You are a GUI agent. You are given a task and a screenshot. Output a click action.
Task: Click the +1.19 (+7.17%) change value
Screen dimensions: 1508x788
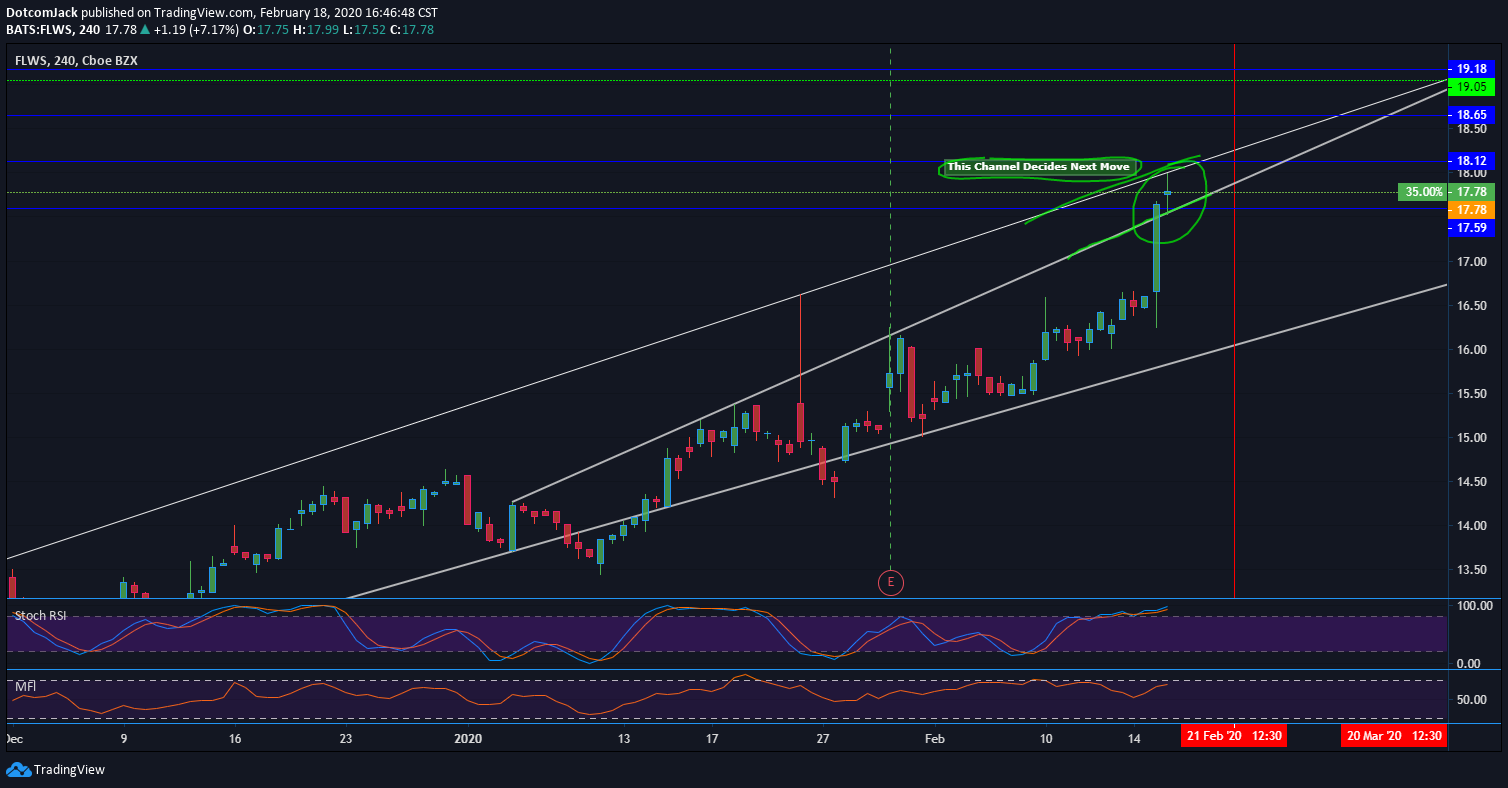tap(196, 30)
